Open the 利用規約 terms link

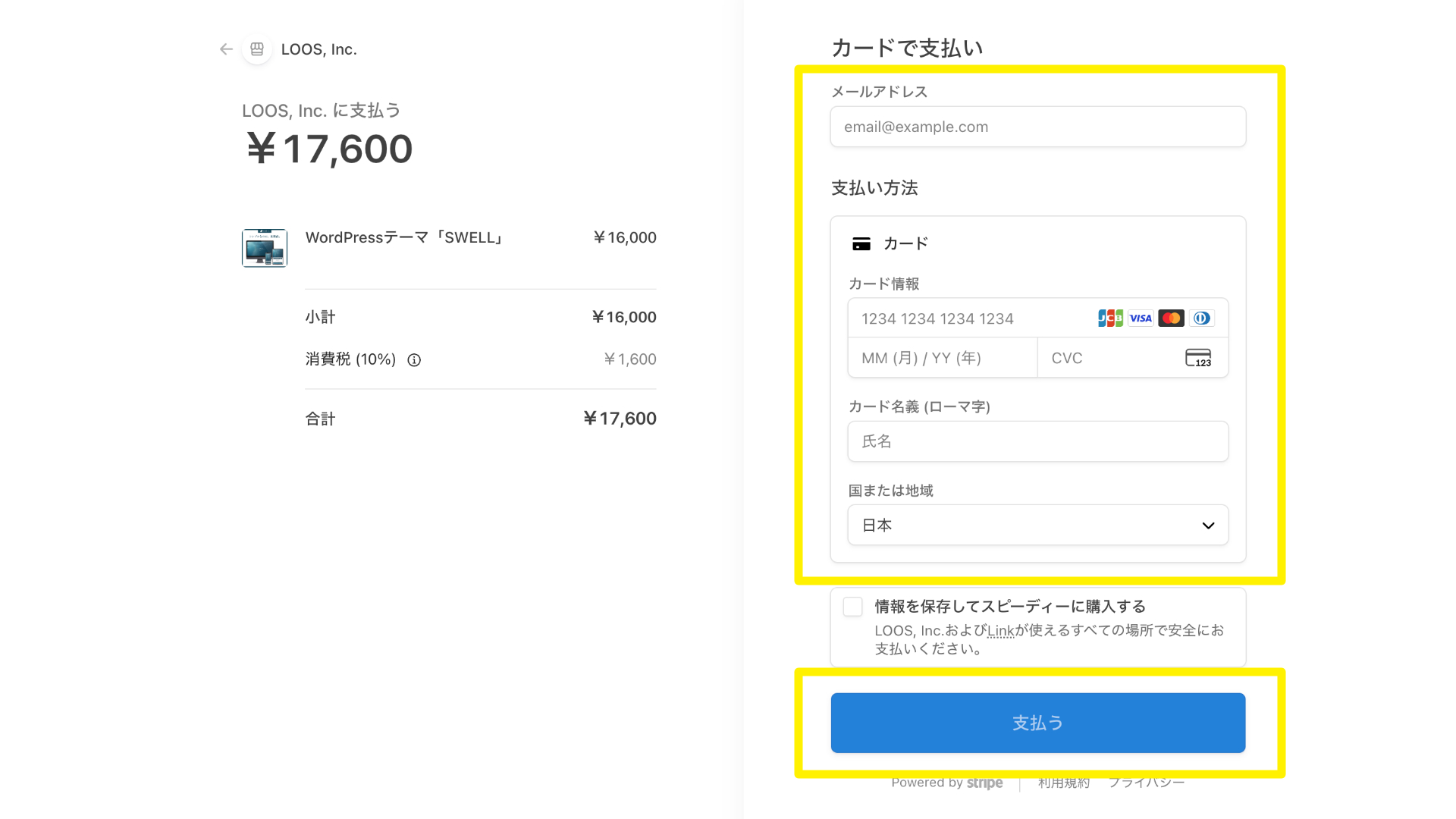point(1063,783)
